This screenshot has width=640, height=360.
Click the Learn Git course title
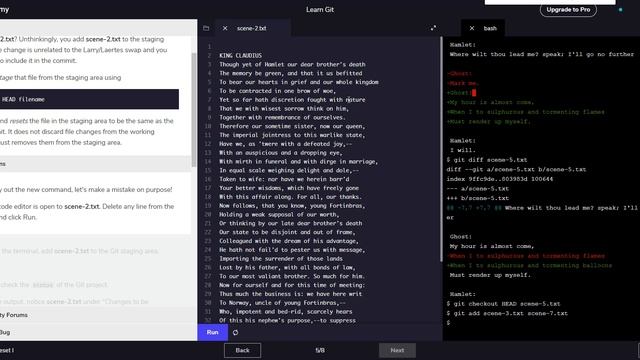click(320, 9)
